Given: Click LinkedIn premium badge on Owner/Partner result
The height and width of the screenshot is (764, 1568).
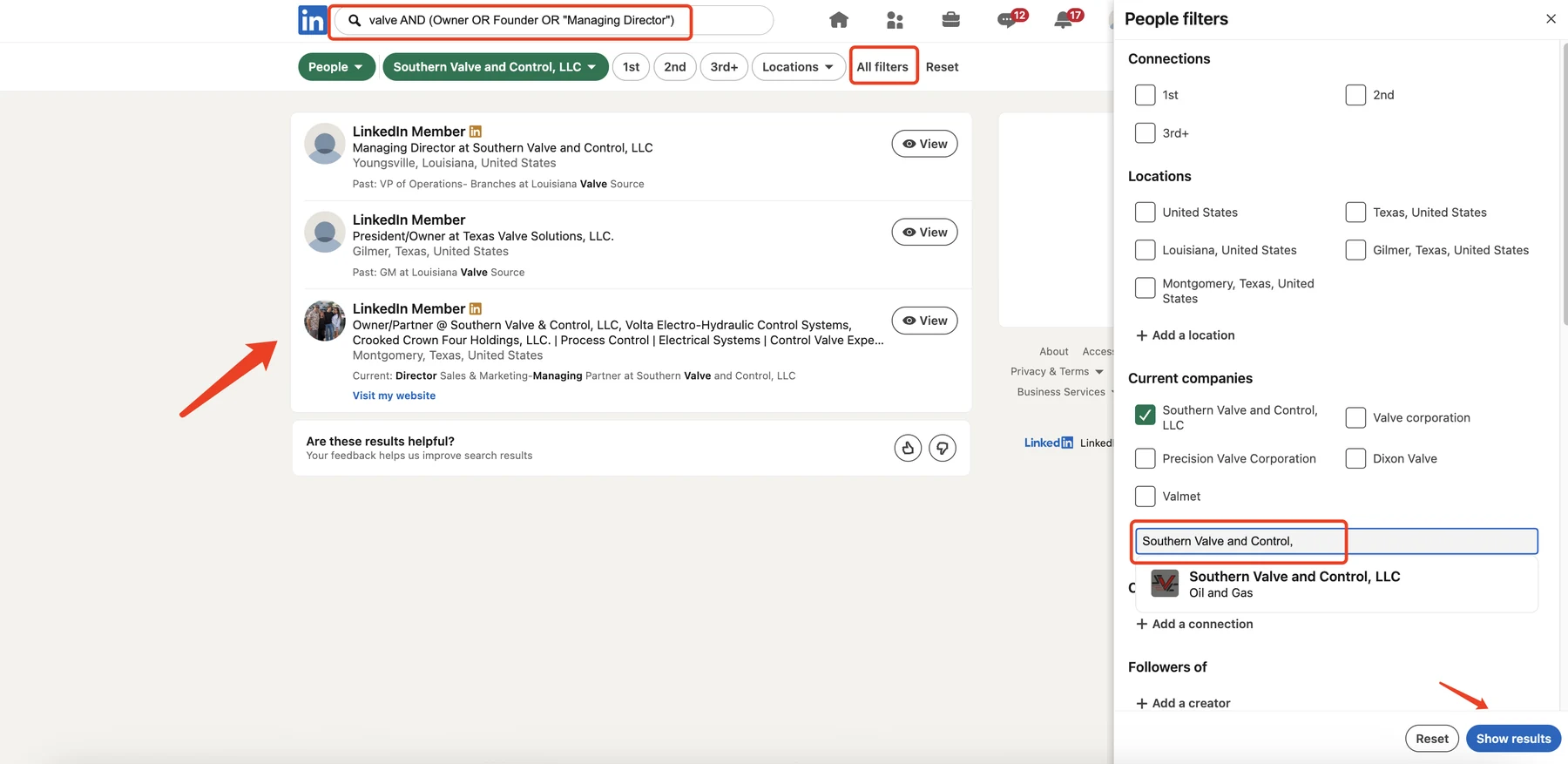Looking at the screenshot, I should click(476, 308).
